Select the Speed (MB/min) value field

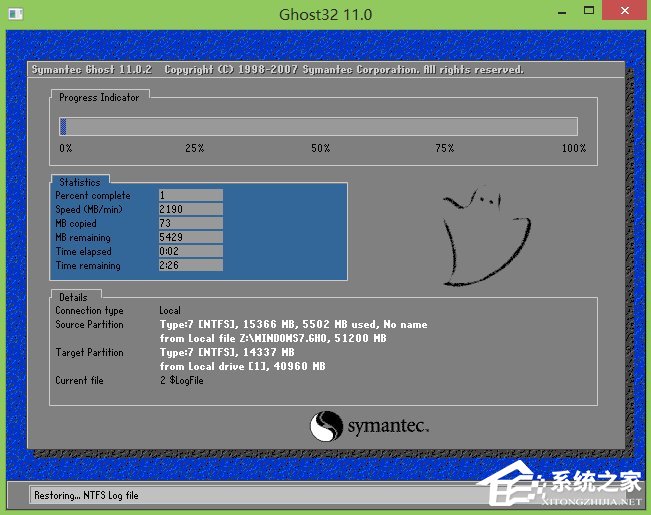pos(190,209)
